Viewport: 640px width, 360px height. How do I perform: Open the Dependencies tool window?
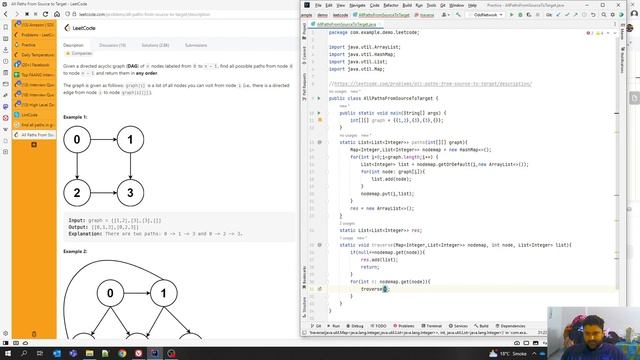coord(510,326)
